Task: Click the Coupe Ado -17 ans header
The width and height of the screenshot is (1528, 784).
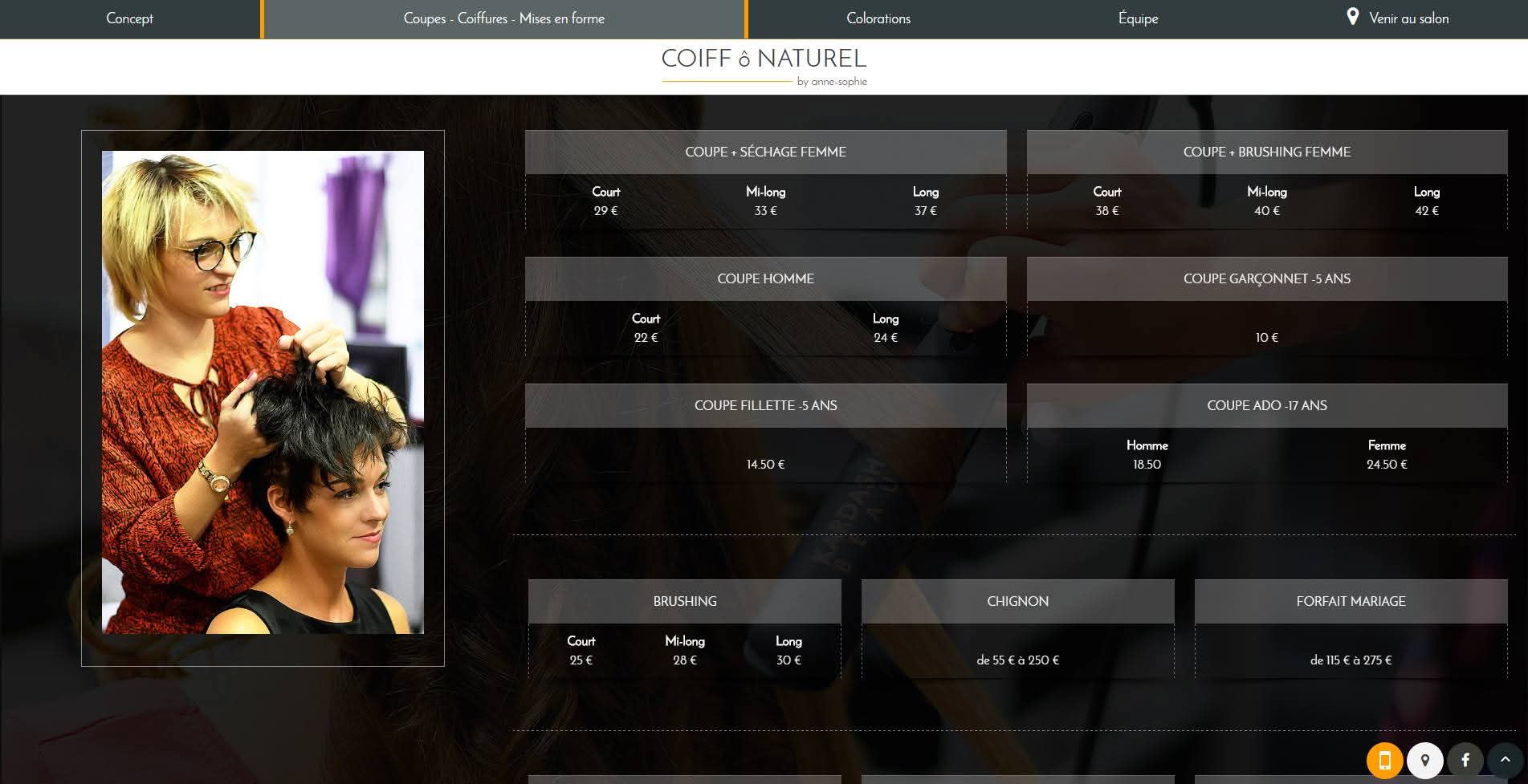Action: [1266, 405]
